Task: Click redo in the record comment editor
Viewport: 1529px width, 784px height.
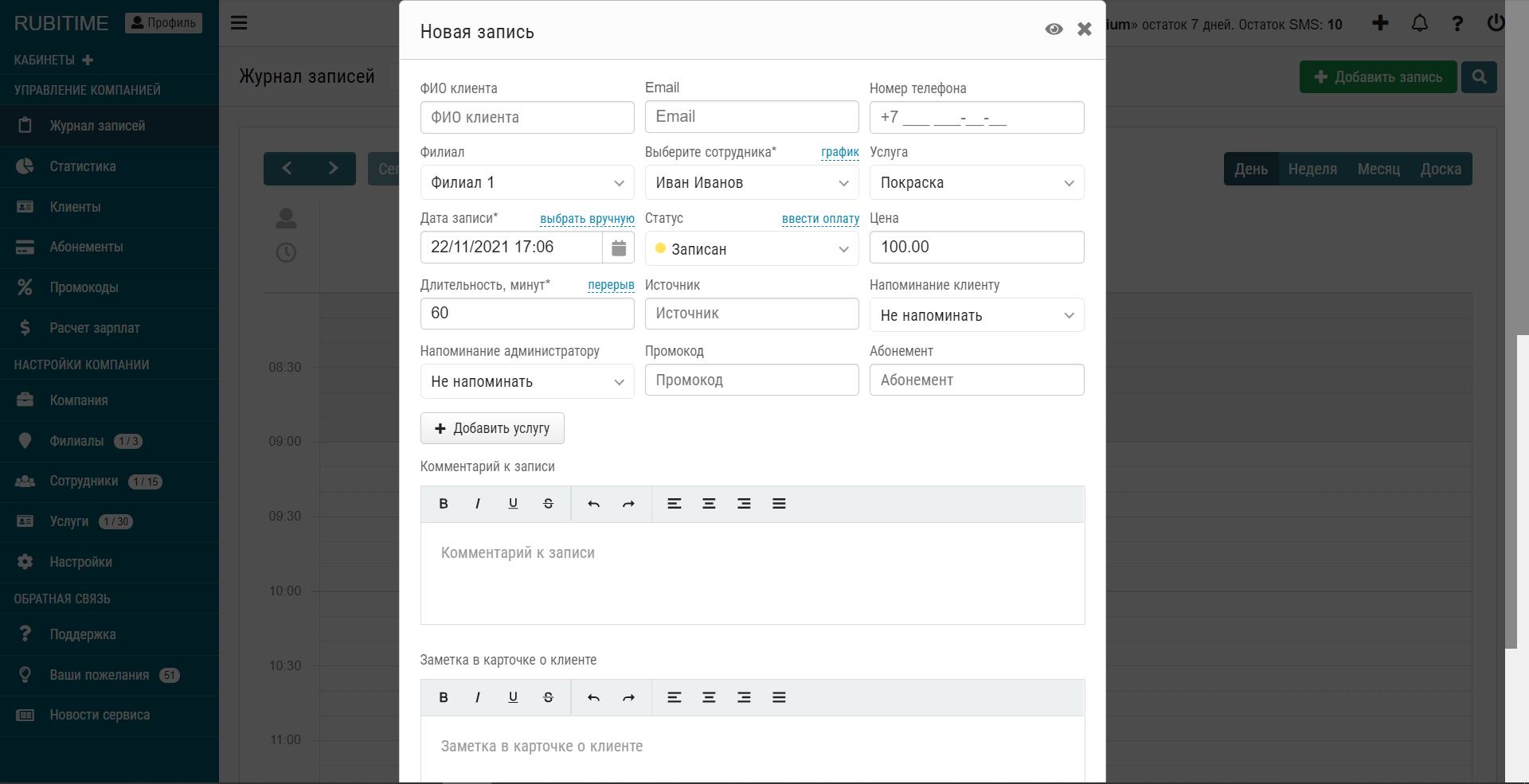Action: pos(628,504)
